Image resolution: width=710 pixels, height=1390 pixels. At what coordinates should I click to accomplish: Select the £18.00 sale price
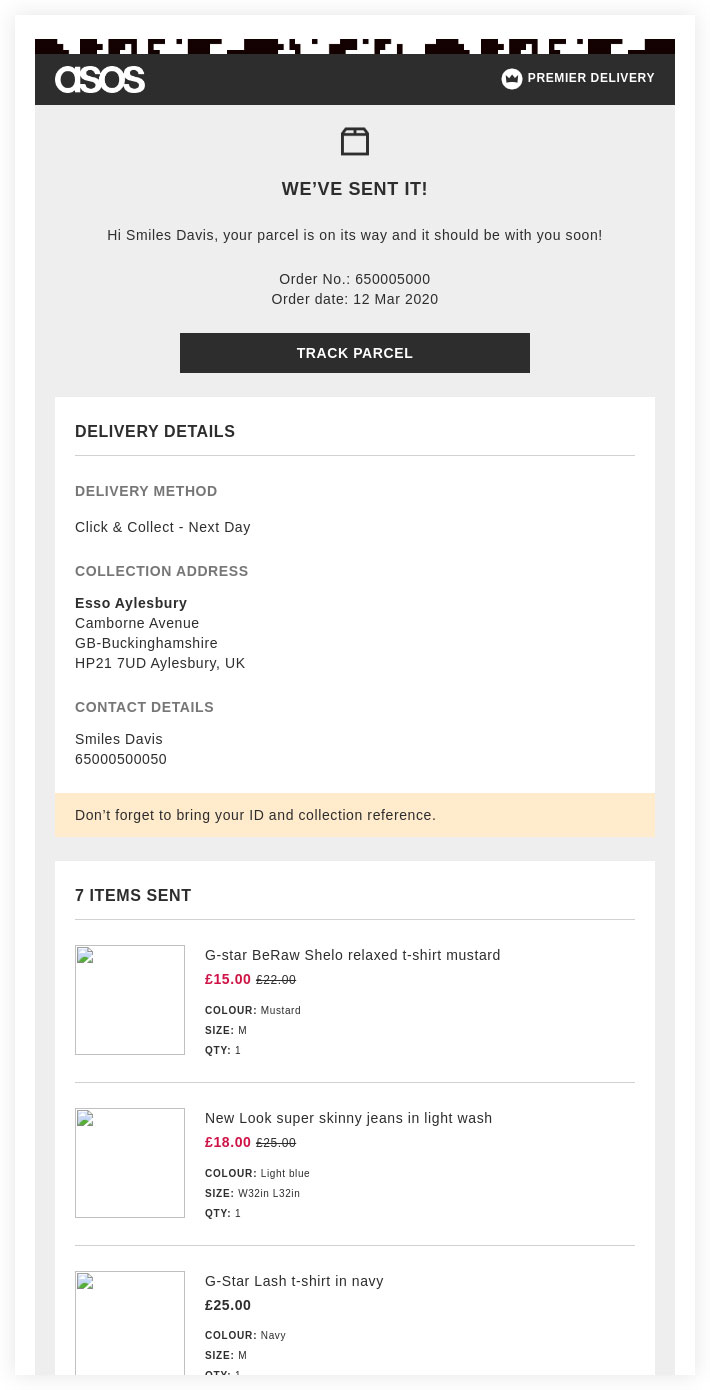tap(227, 1142)
